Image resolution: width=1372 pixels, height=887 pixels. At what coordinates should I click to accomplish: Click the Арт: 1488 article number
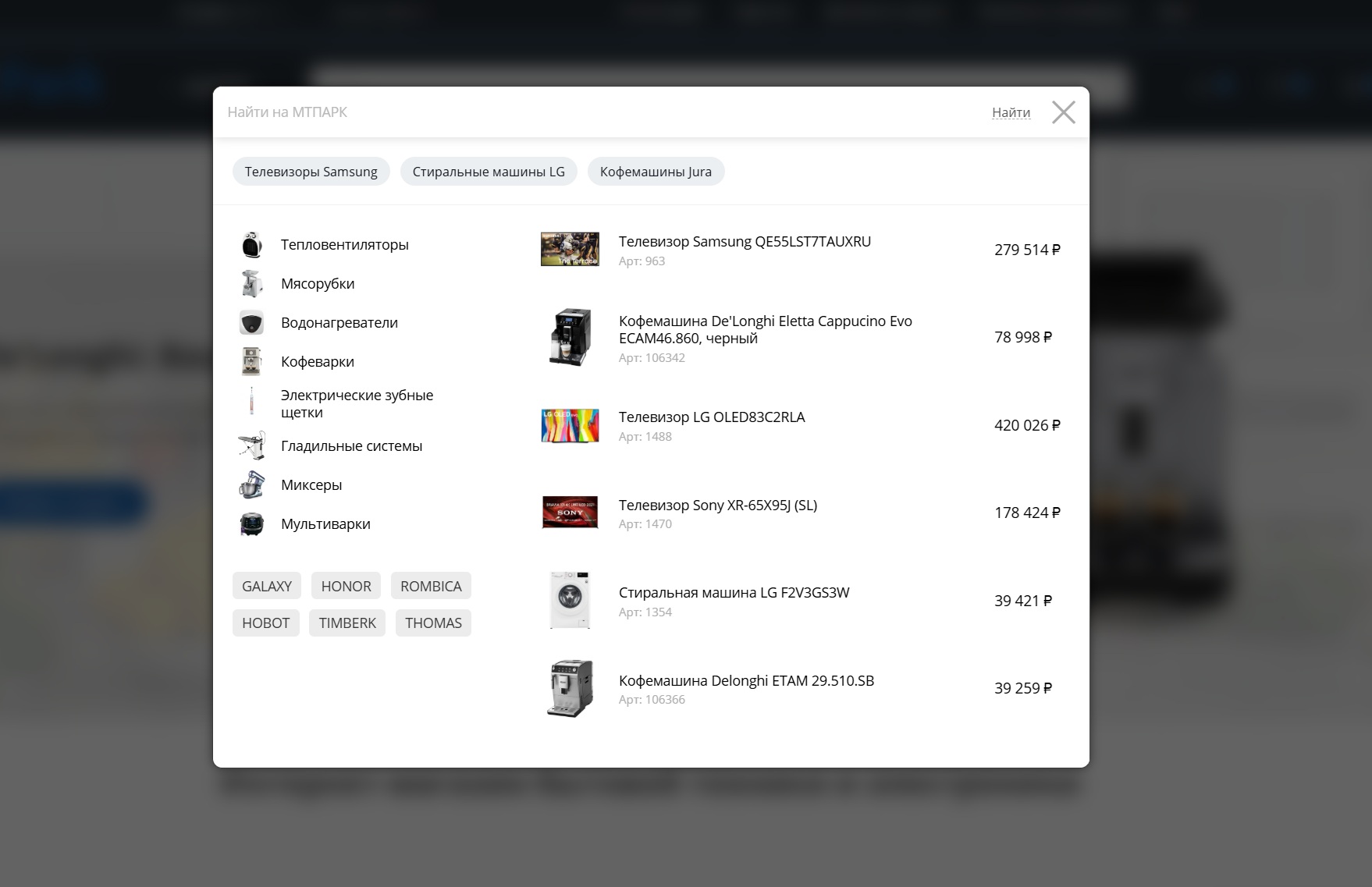[645, 437]
